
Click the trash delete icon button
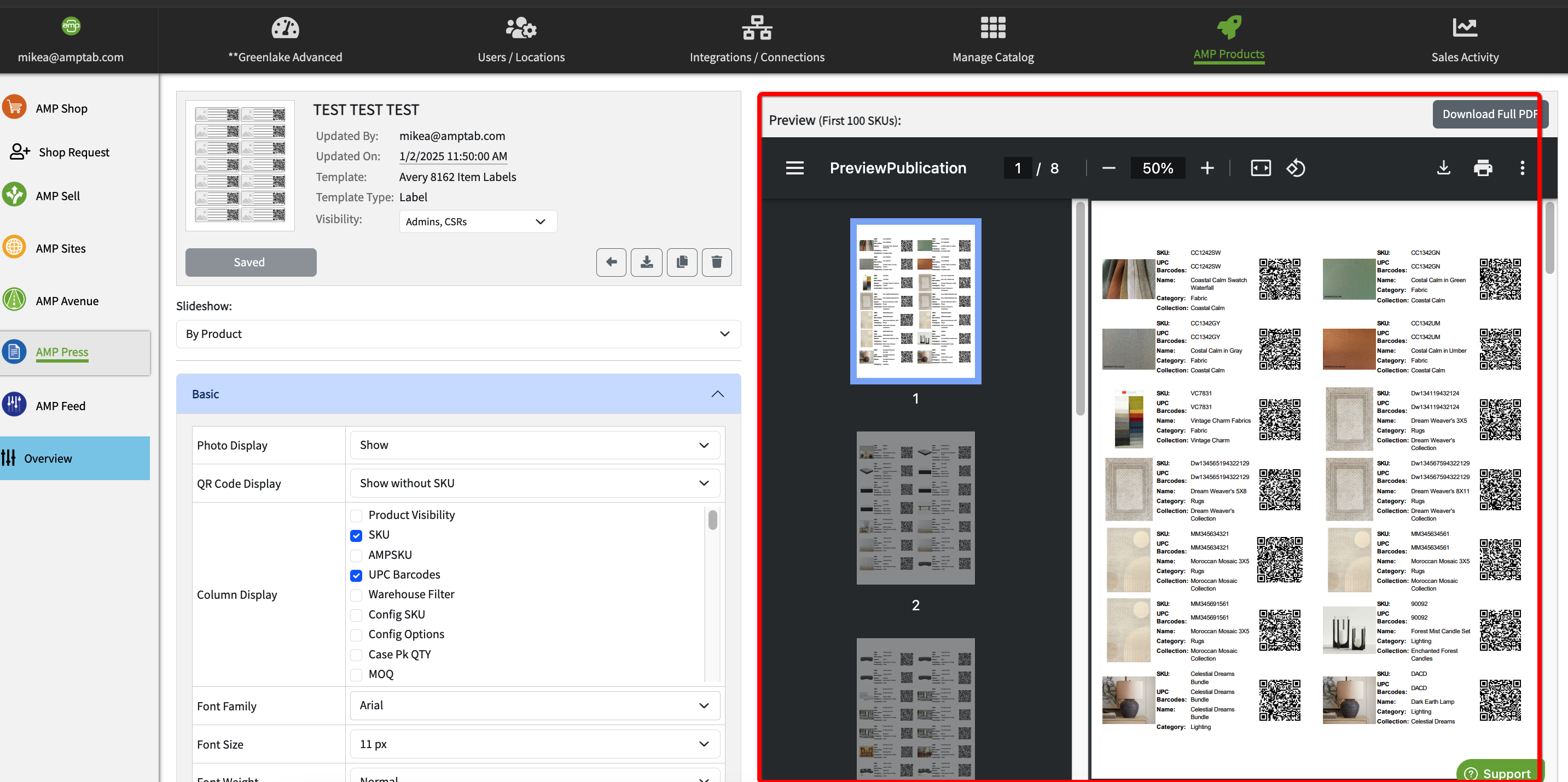pos(717,262)
